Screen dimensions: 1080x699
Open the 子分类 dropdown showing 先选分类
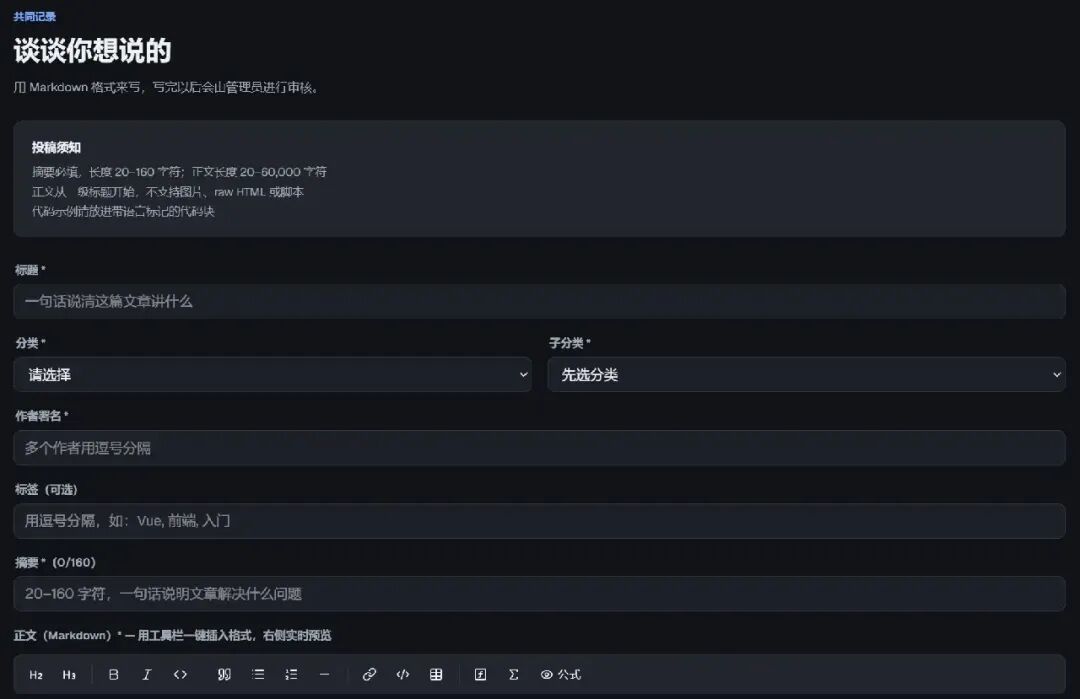pos(807,375)
